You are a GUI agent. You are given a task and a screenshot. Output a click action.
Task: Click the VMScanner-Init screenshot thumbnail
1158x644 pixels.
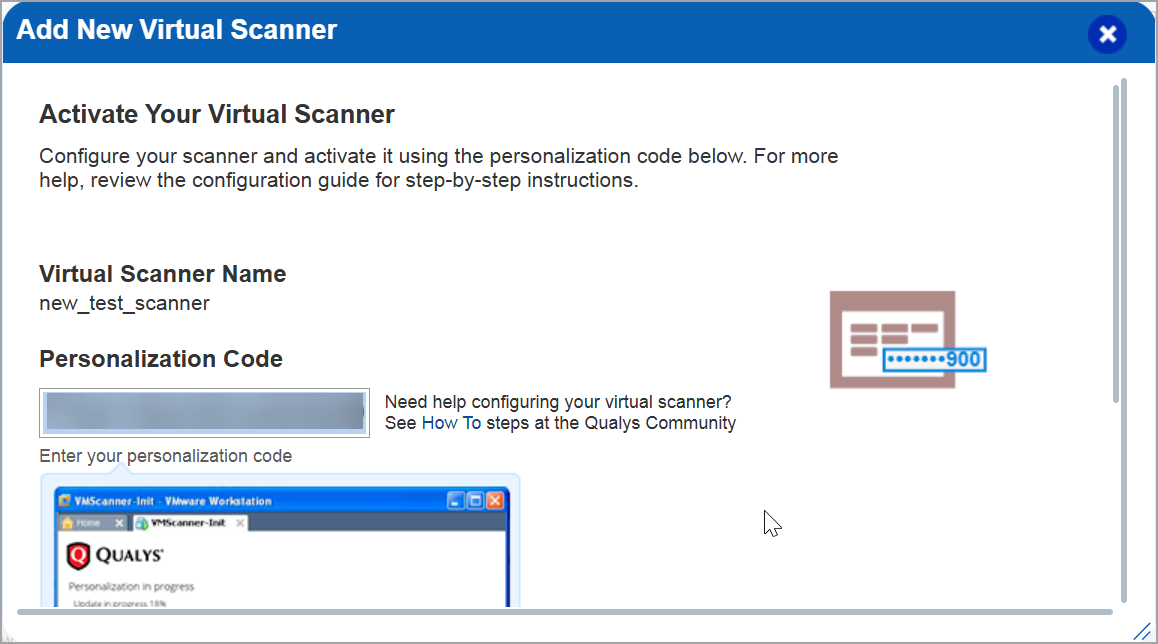click(x=281, y=543)
